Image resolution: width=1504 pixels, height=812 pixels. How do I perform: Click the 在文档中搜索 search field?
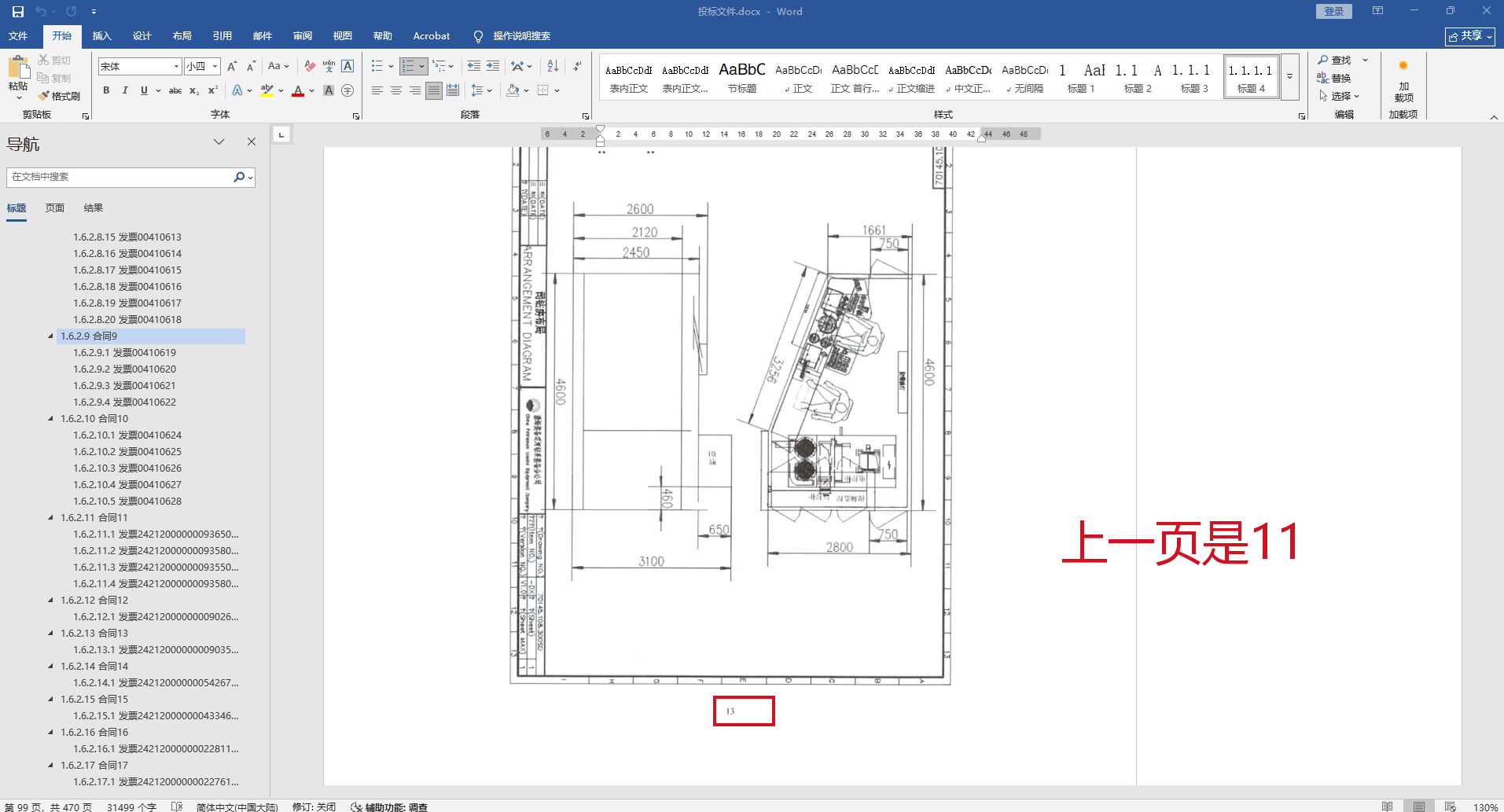pos(120,177)
